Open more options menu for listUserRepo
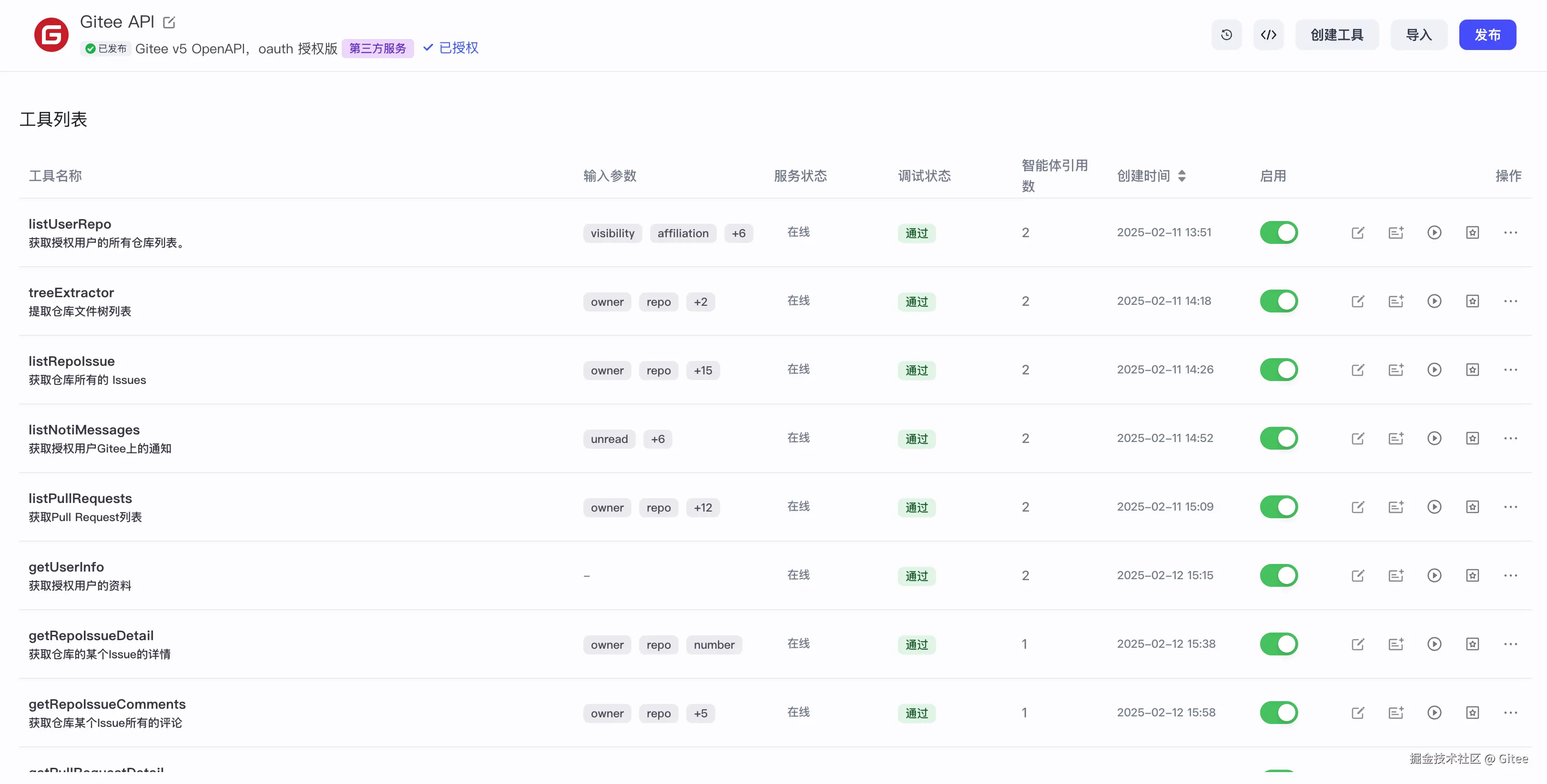Image resolution: width=1547 pixels, height=784 pixels. (x=1510, y=232)
